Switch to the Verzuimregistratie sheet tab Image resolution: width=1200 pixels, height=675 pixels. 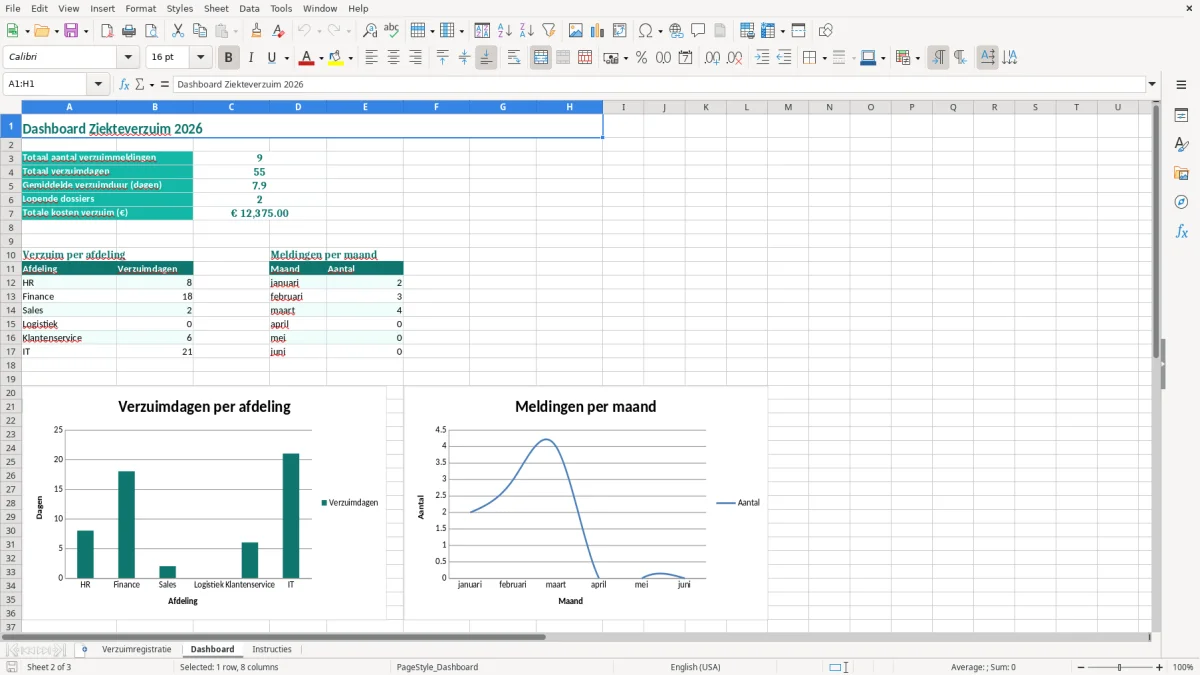137,649
